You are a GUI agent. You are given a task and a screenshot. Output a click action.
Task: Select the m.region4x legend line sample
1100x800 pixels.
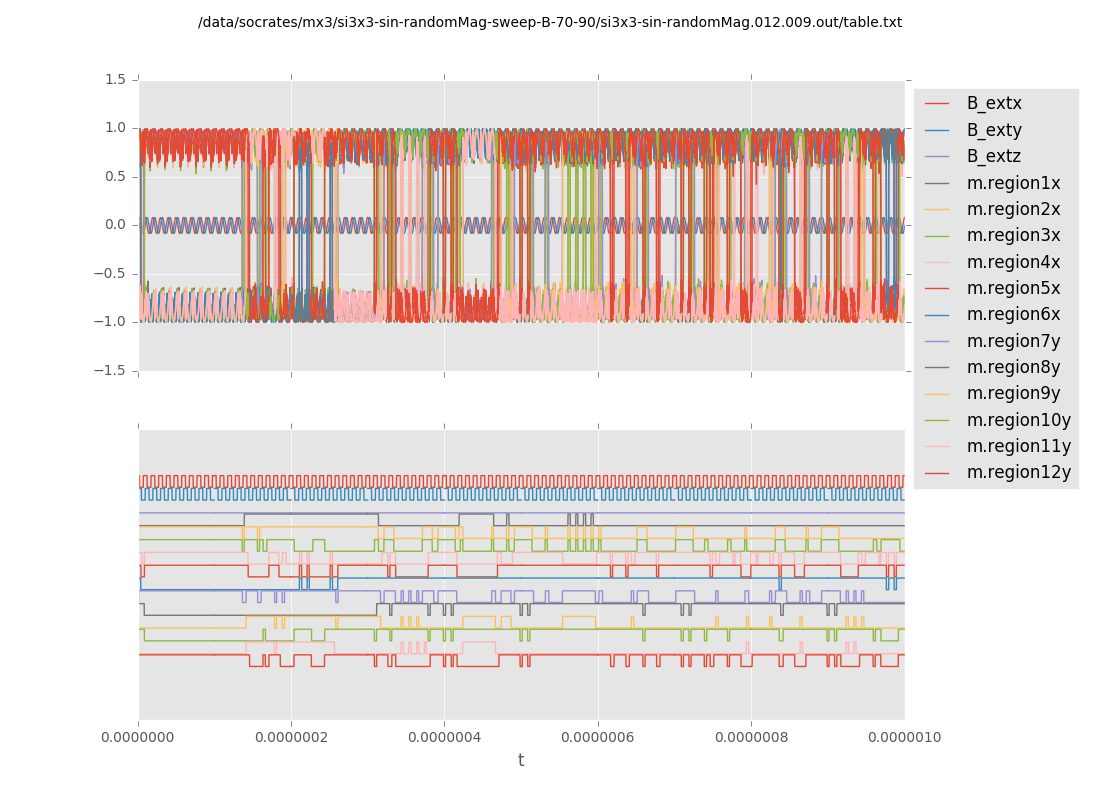point(937,262)
